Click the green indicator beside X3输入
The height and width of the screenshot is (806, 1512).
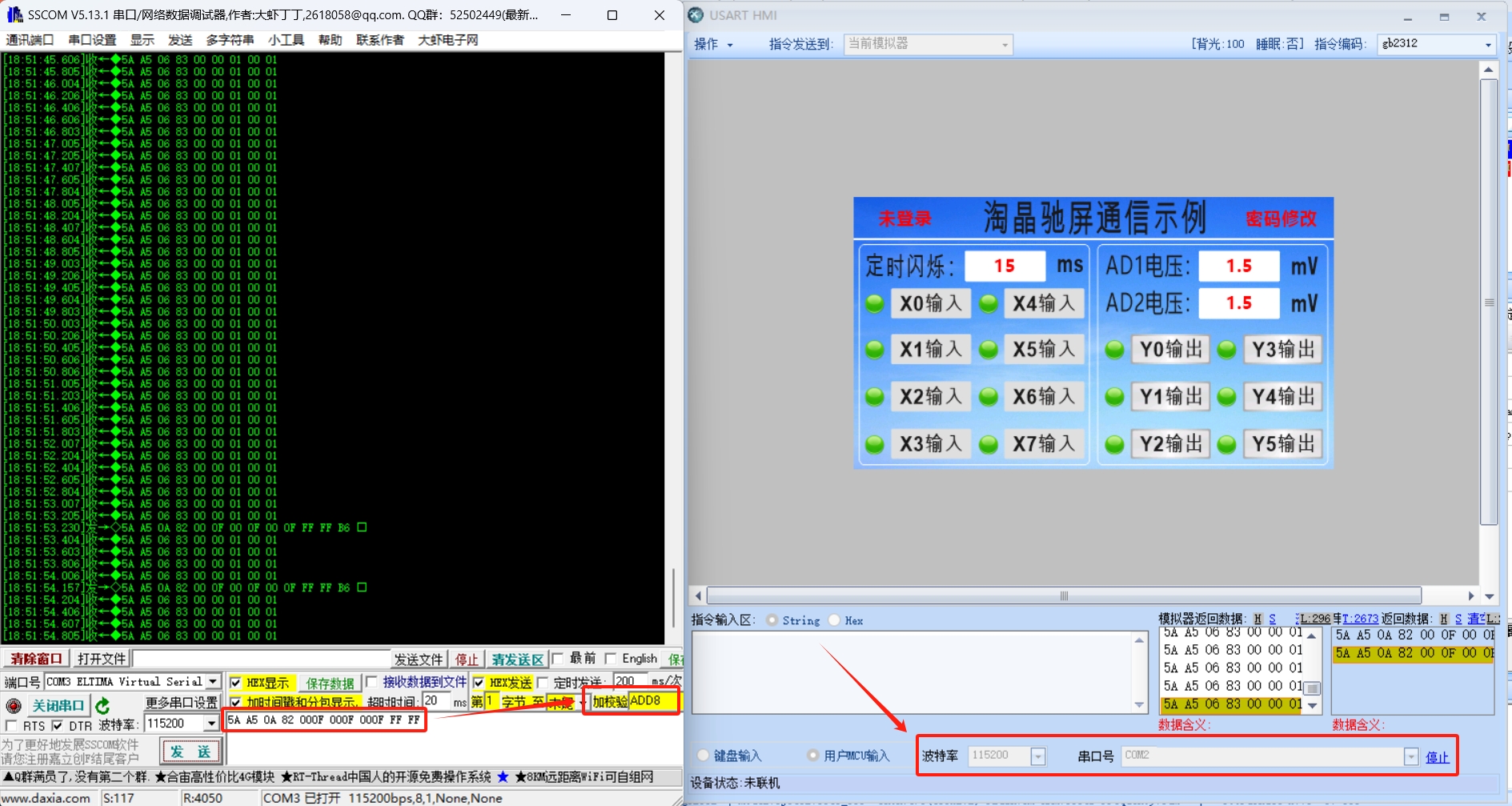[875, 443]
